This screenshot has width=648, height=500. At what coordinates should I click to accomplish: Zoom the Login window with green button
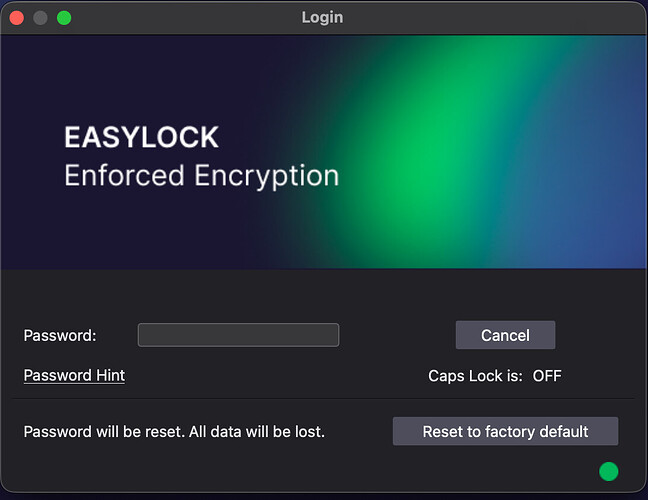64,17
